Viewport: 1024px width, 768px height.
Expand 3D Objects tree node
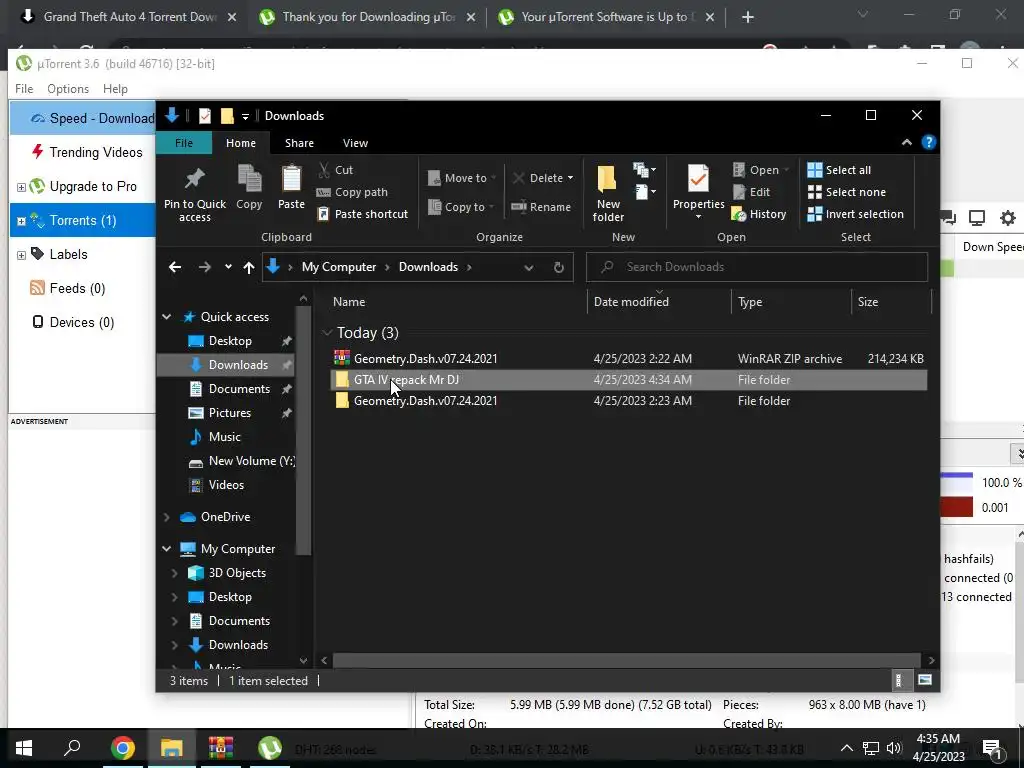tap(174, 573)
